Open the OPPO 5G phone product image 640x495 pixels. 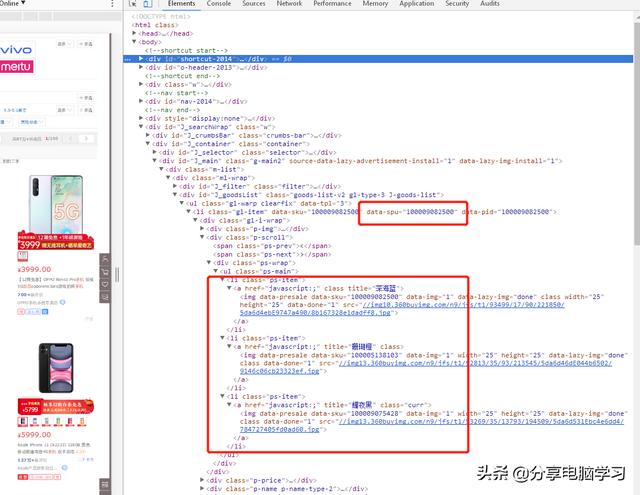click(56, 206)
